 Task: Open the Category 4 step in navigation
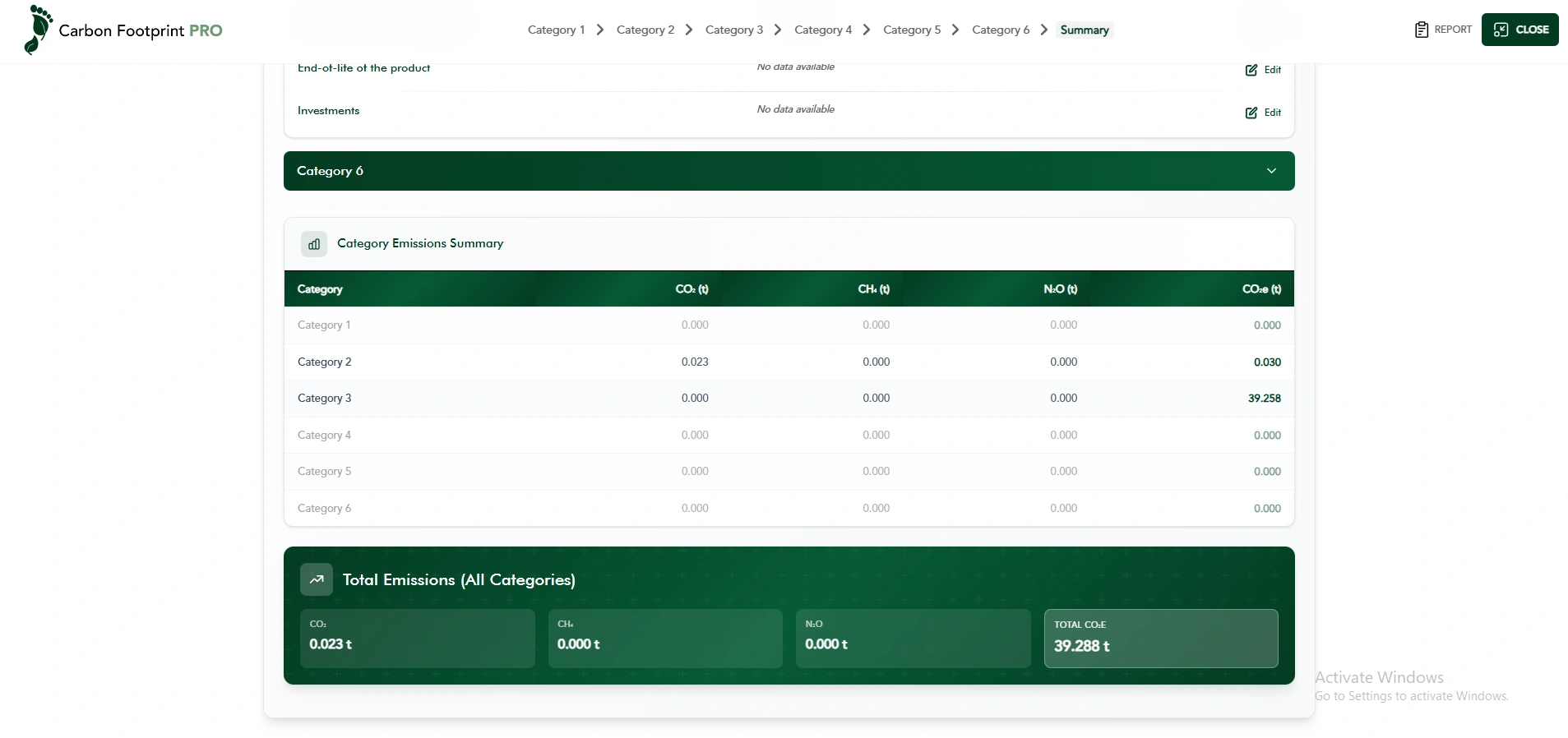[x=822, y=30]
